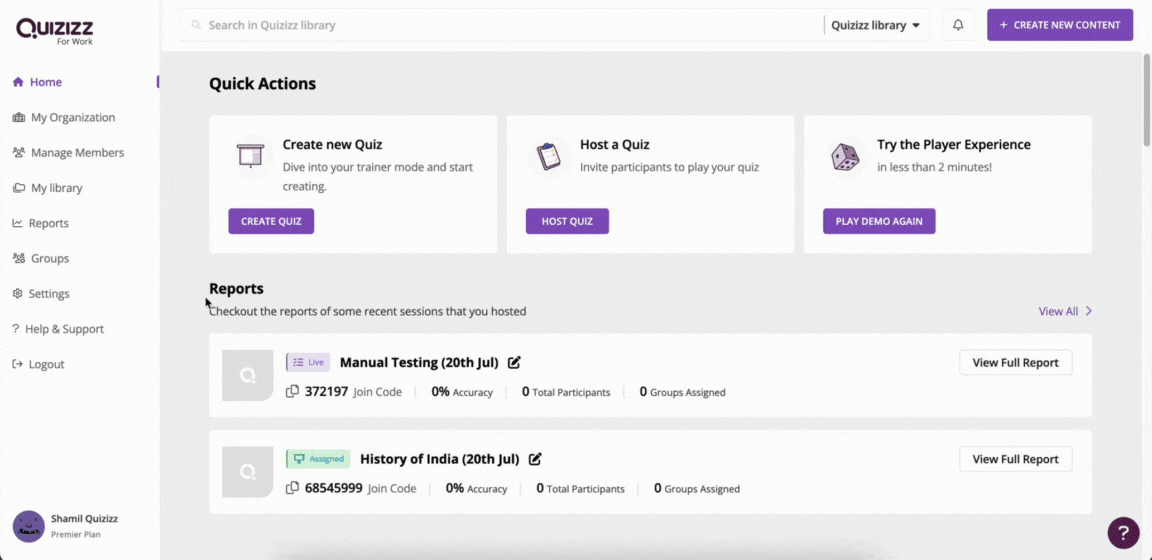Open Reports in the sidebar
The image size is (1152, 560).
click(40, 223)
